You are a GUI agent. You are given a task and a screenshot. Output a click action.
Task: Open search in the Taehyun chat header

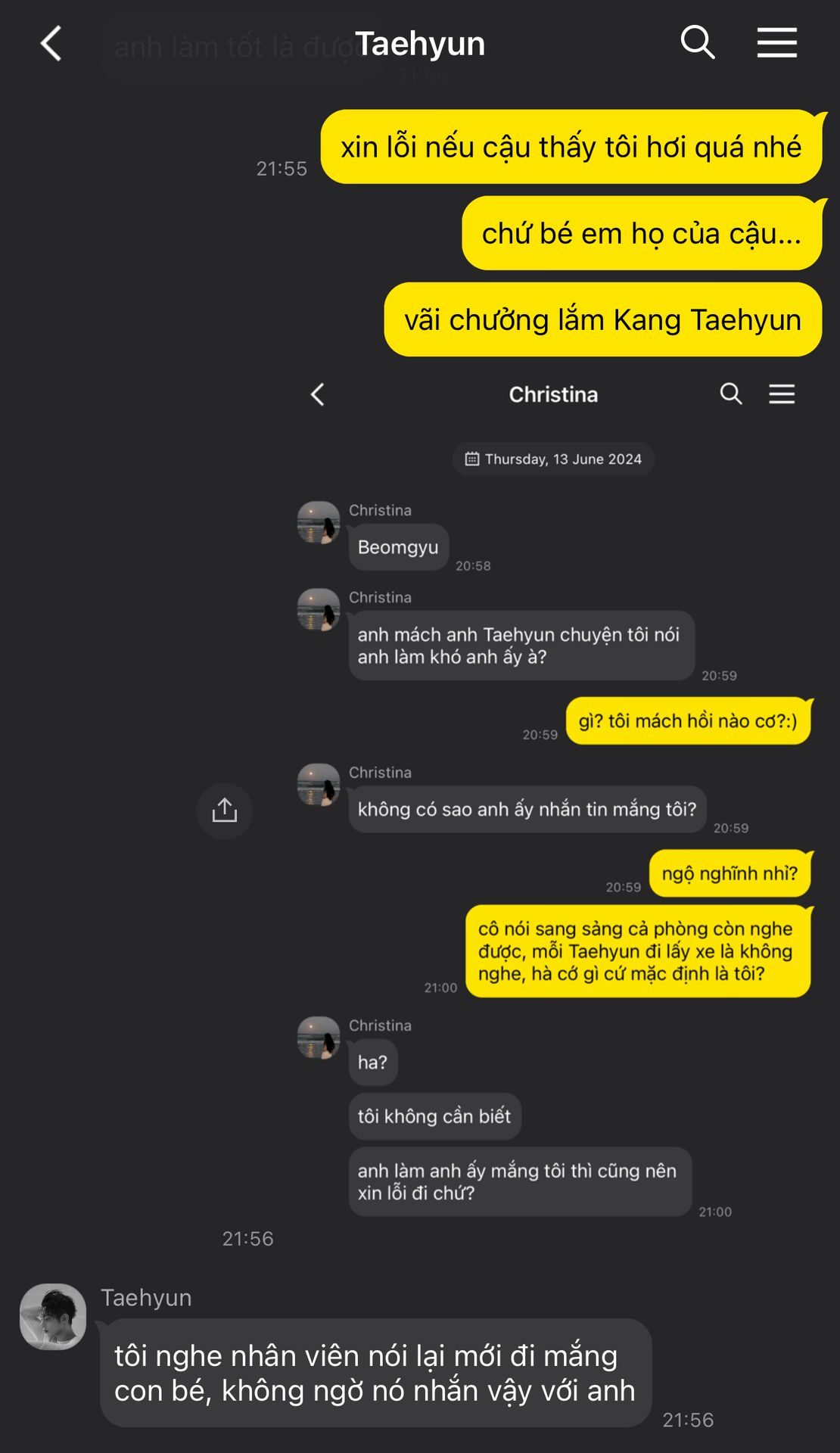[698, 42]
